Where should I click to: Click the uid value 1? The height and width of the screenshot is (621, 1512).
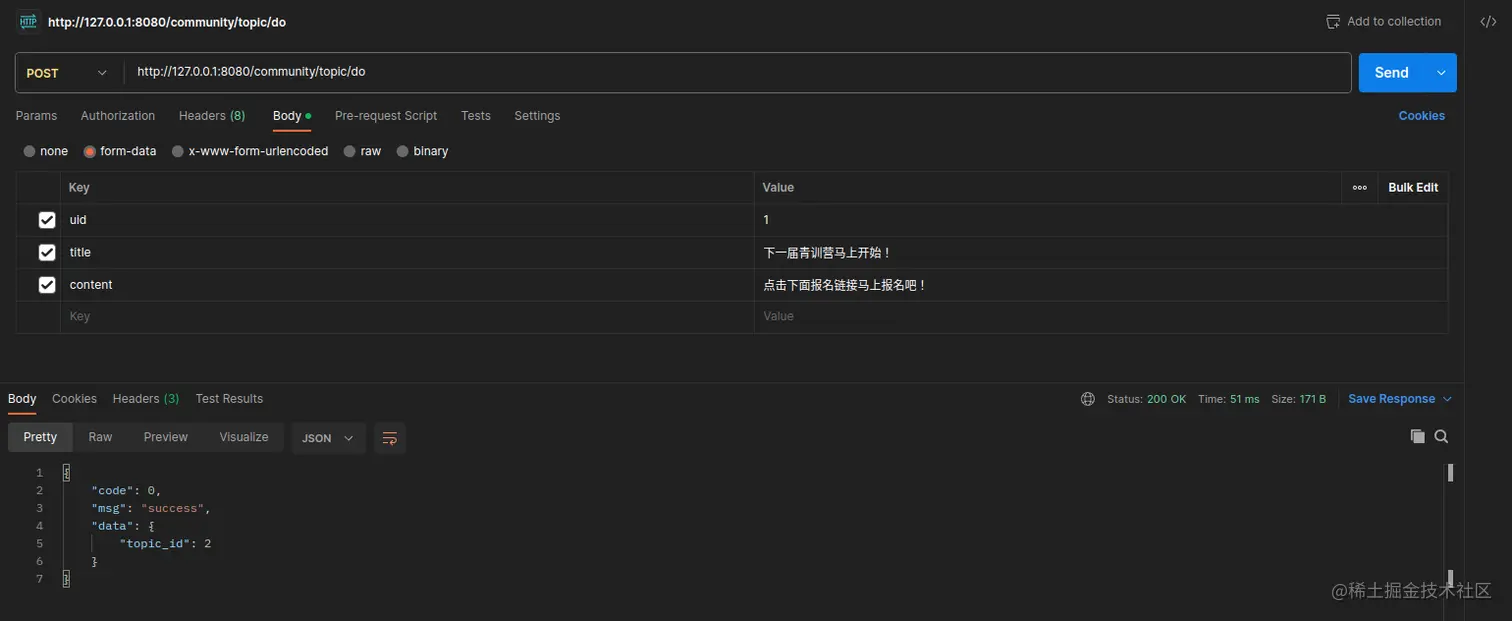[x=766, y=220]
